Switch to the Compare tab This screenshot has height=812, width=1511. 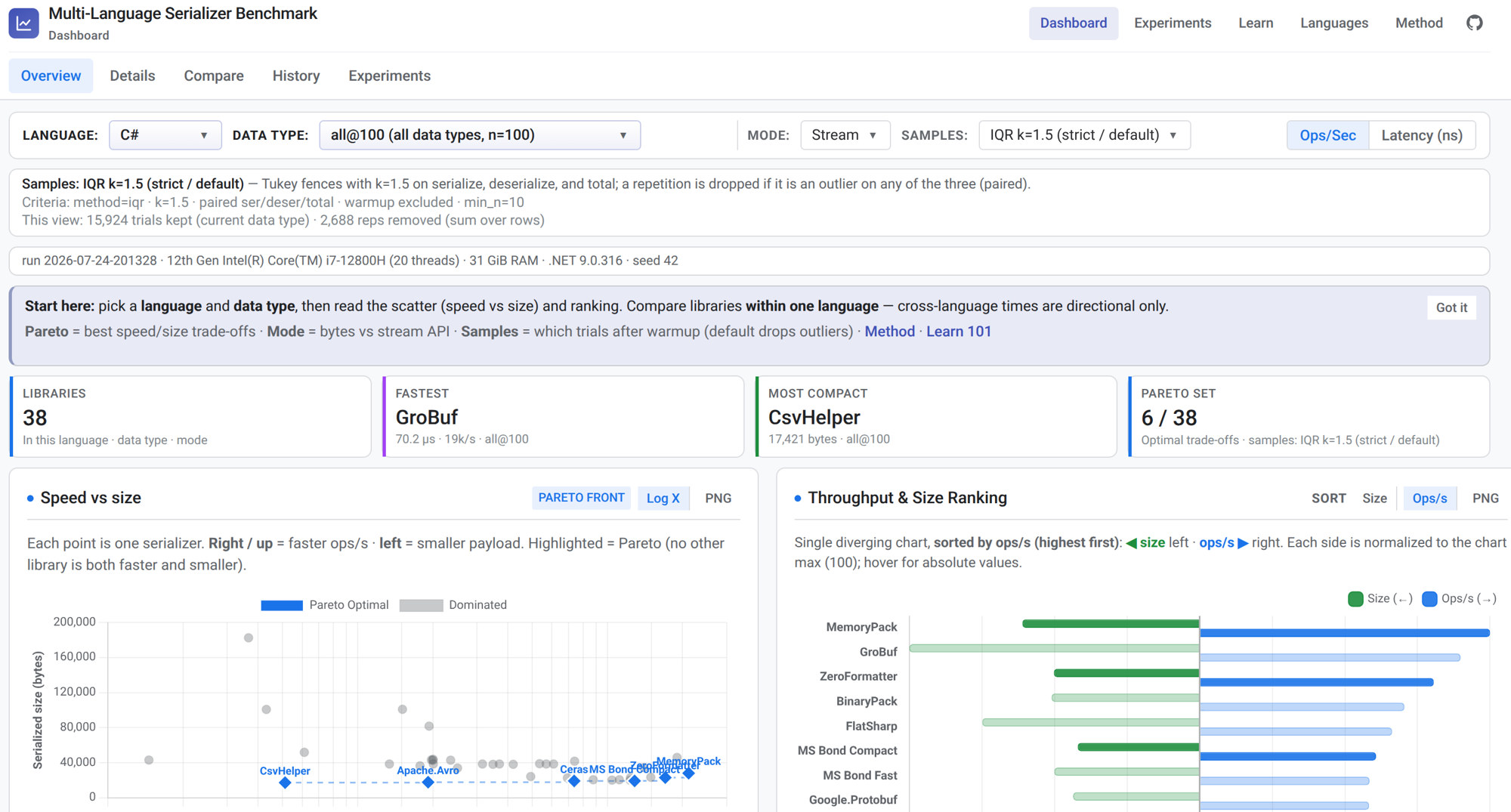214,76
